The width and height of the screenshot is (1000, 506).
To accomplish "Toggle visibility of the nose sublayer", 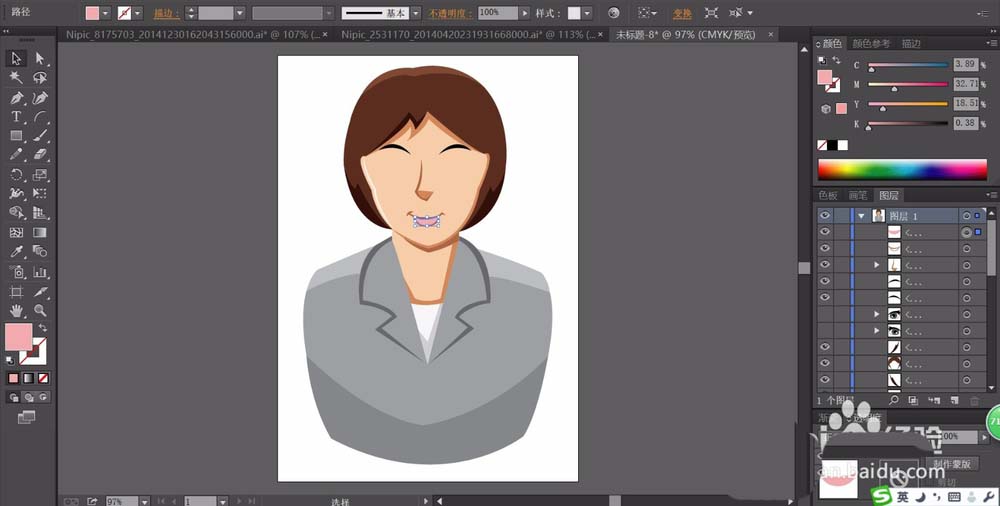I will [x=825, y=265].
